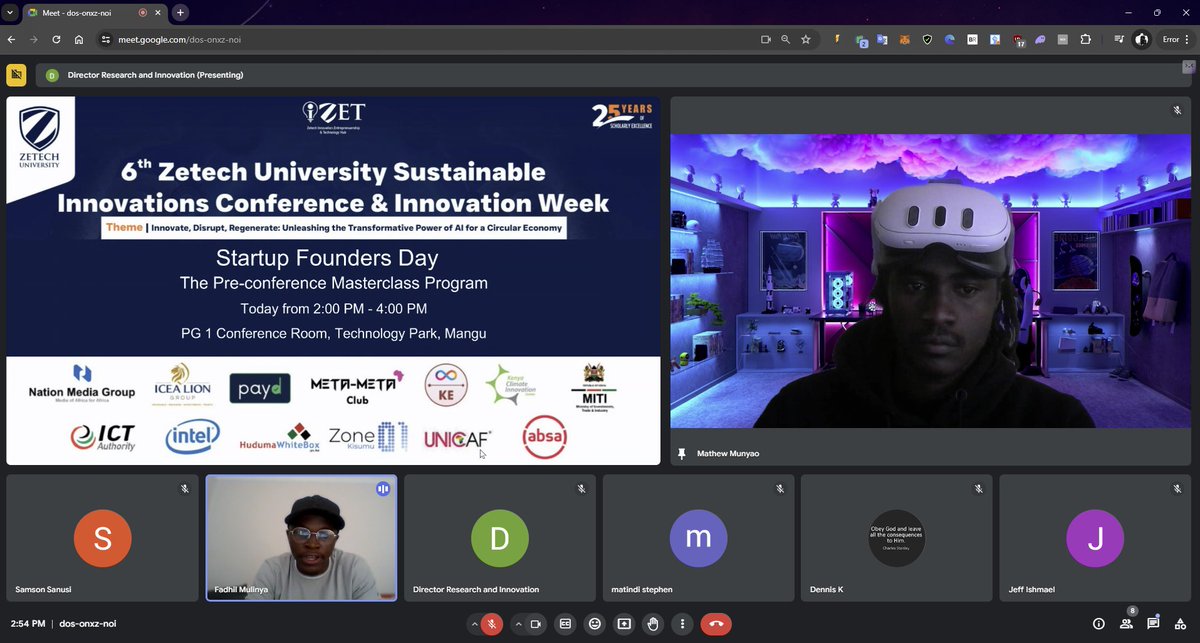Screen dimensions: 1200x643
Task: Reload the Meet page
Action: [56, 40]
